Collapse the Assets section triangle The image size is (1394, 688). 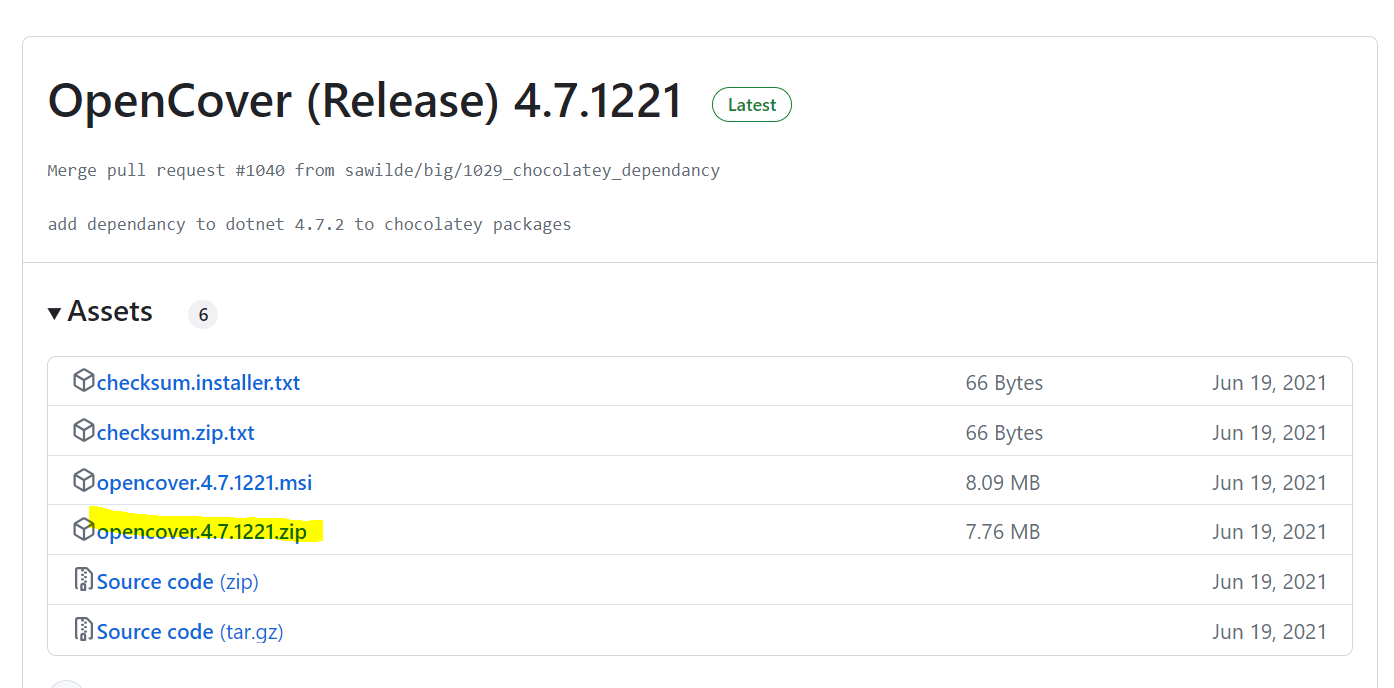pyautogui.click(x=55, y=313)
